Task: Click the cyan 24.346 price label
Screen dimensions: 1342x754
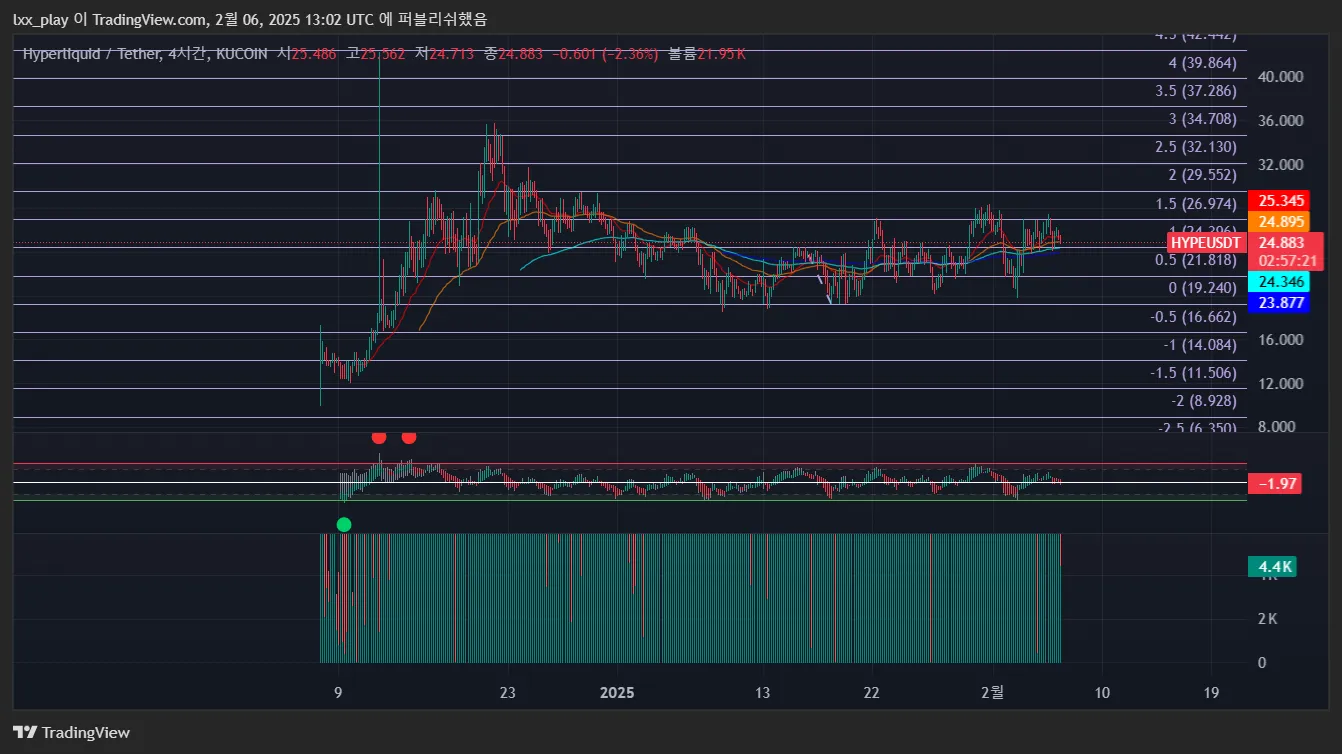Action: 1279,282
